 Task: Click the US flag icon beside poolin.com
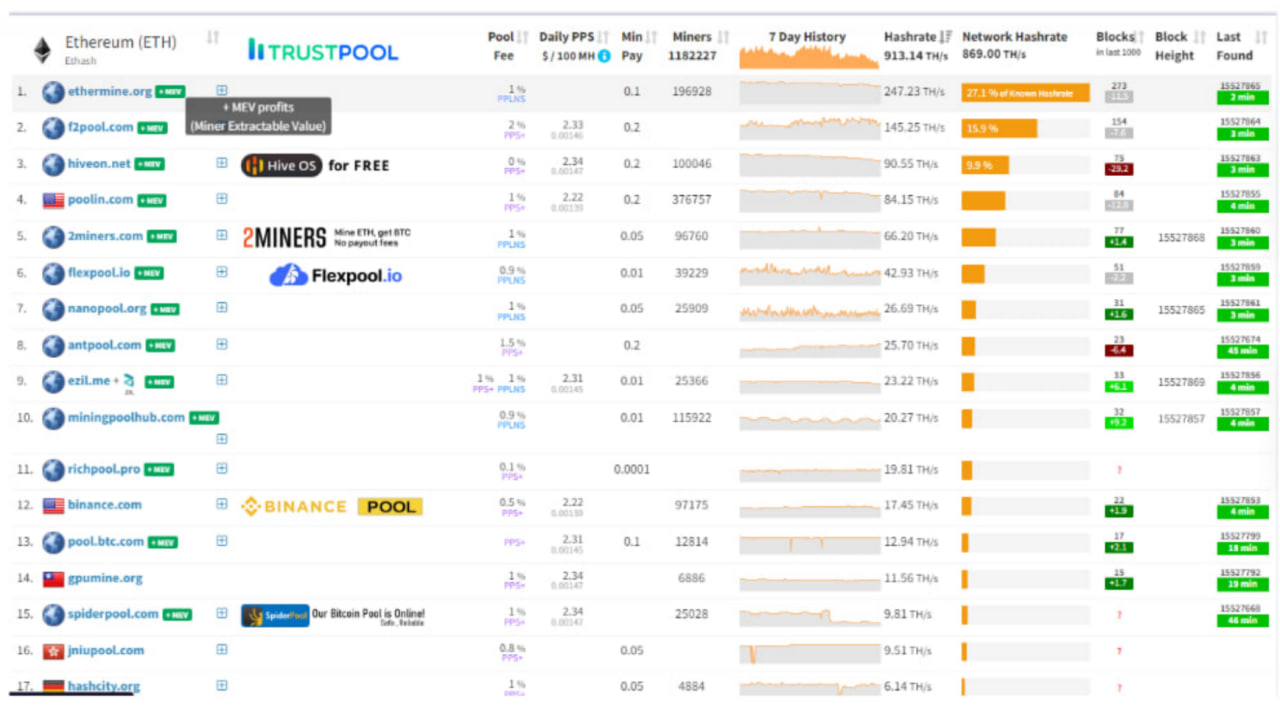tap(53, 200)
